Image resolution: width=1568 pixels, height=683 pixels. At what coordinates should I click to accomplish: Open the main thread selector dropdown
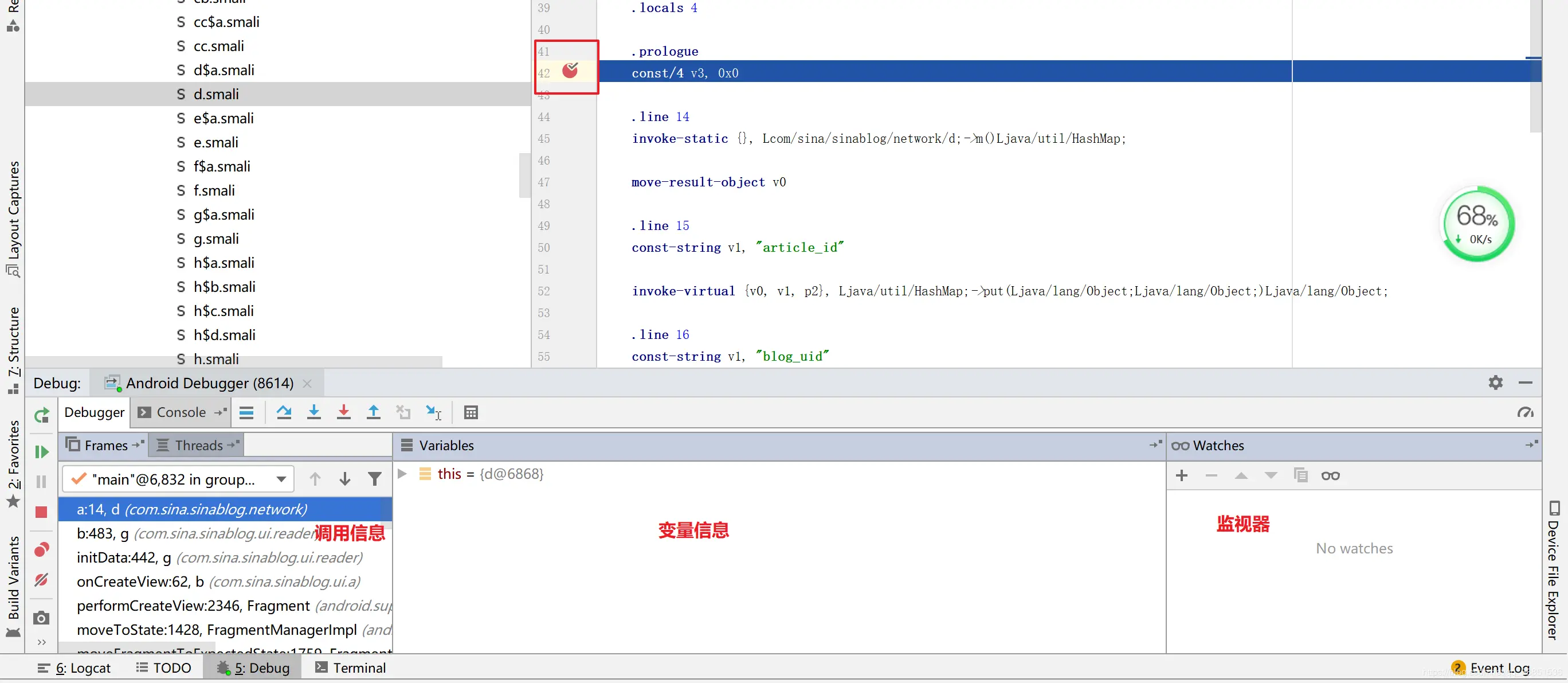point(281,479)
